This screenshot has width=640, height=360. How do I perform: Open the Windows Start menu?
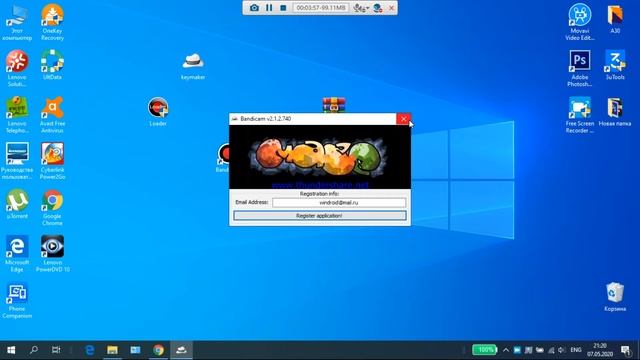click(x=11, y=350)
